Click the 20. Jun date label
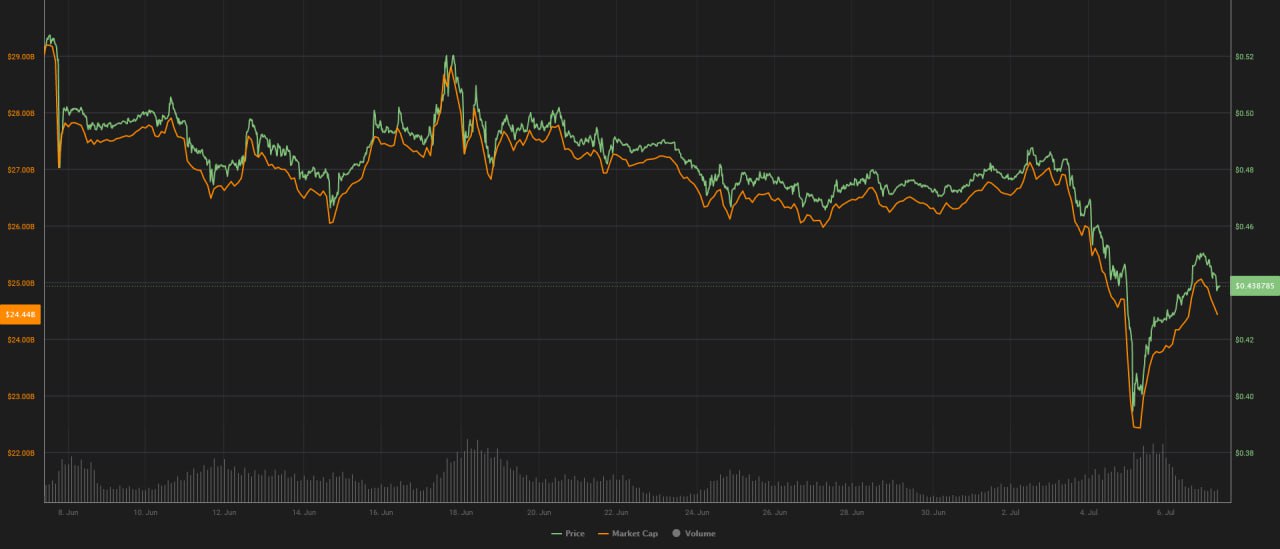 (x=539, y=512)
